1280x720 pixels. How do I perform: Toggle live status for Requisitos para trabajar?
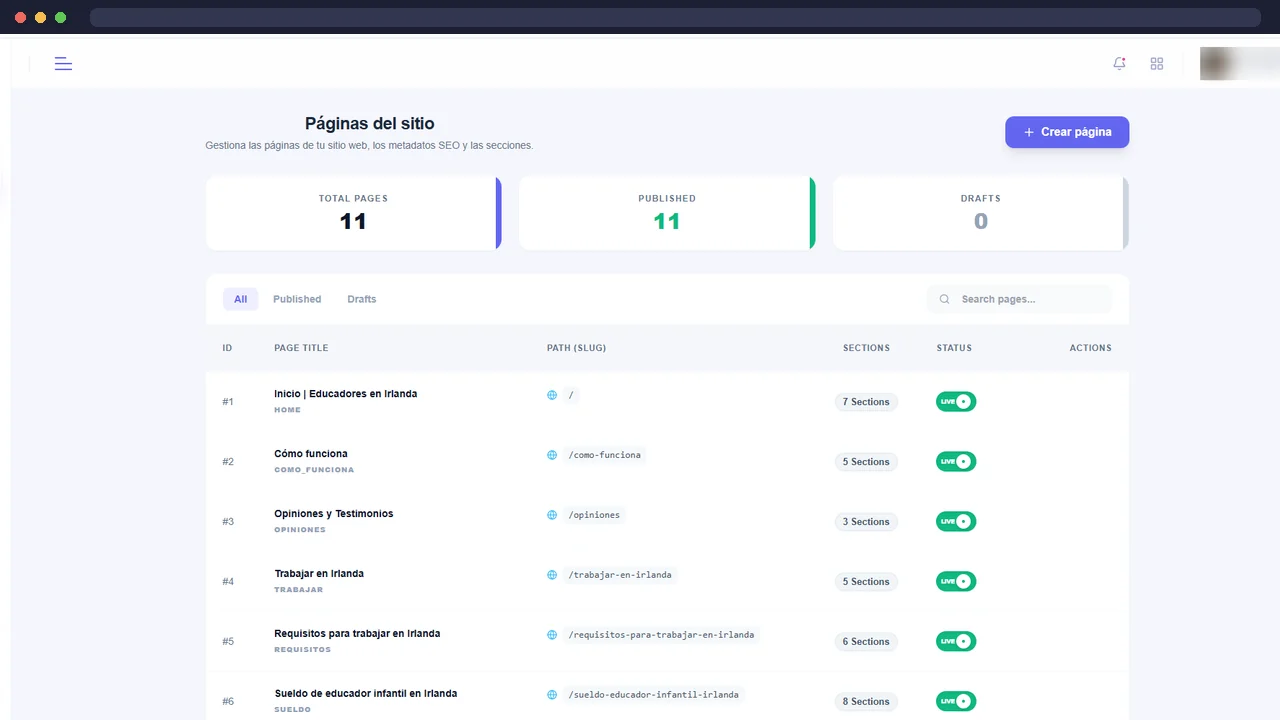[956, 641]
